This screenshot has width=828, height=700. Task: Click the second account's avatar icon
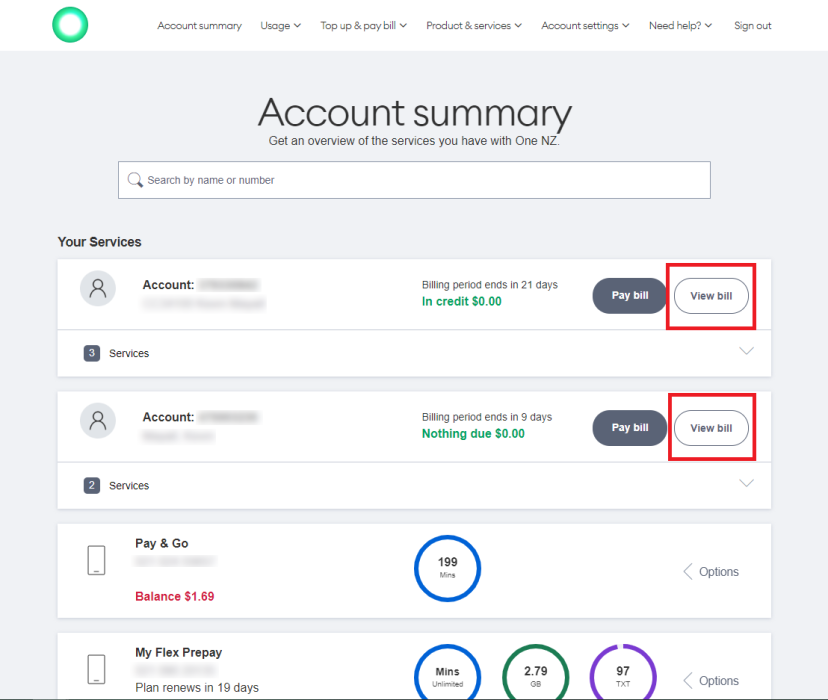point(97,420)
